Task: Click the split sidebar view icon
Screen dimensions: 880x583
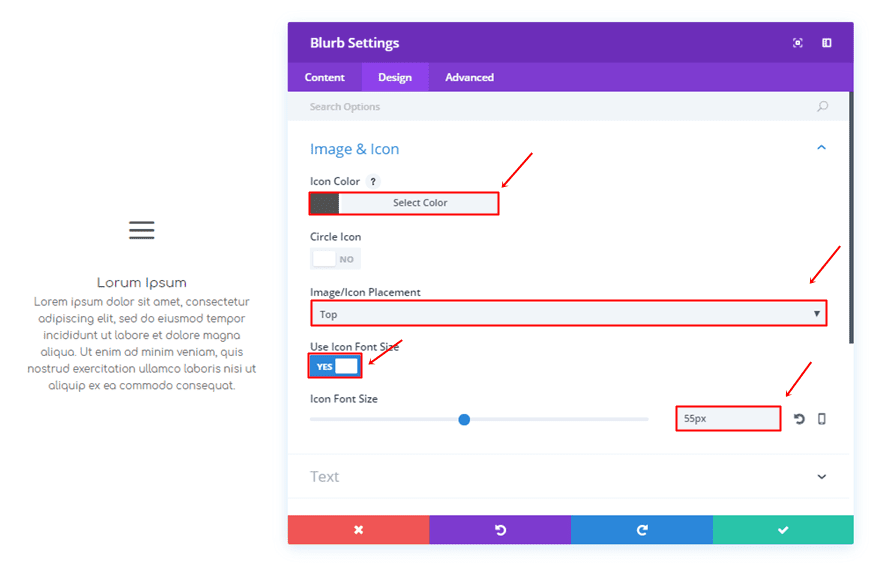Action: tap(827, 43)
